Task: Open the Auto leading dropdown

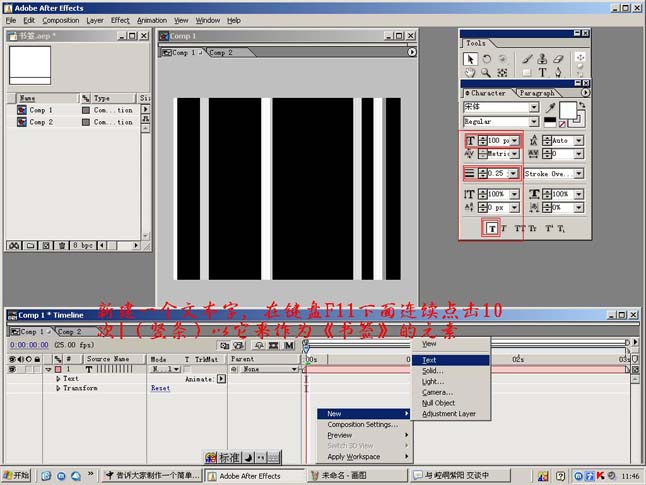Action: pyautogui.click(x=579, y=141)
